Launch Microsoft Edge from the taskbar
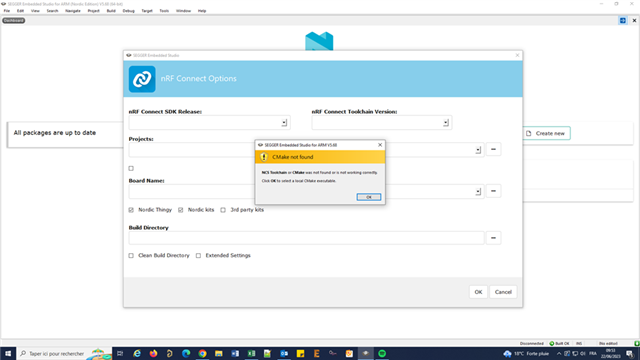 (x=186, y=353)
